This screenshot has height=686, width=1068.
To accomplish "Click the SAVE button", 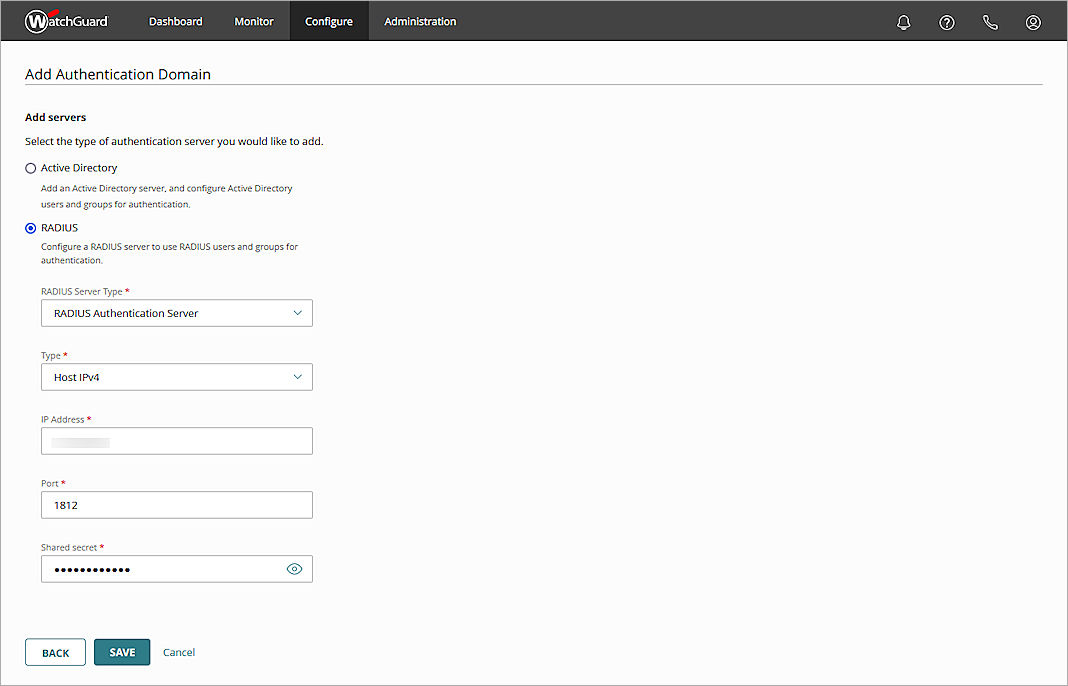I will (121, 652).
